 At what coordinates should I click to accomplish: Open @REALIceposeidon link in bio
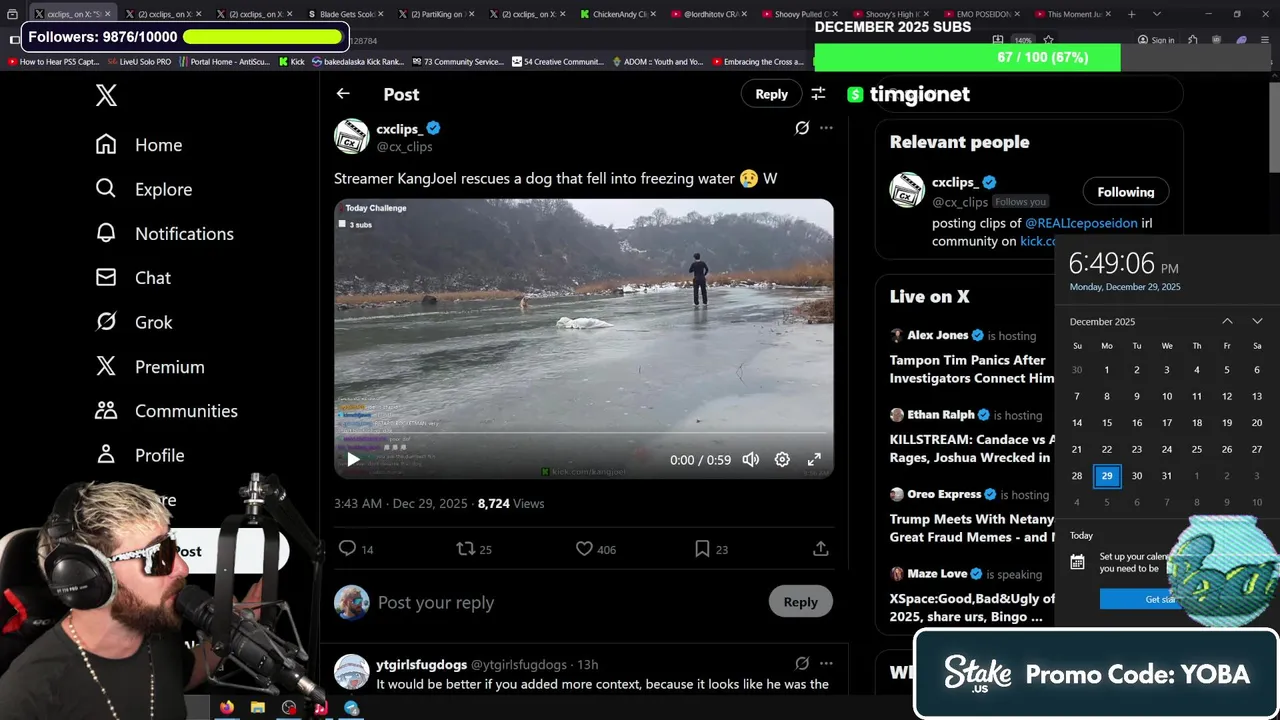pos(1081,223)
